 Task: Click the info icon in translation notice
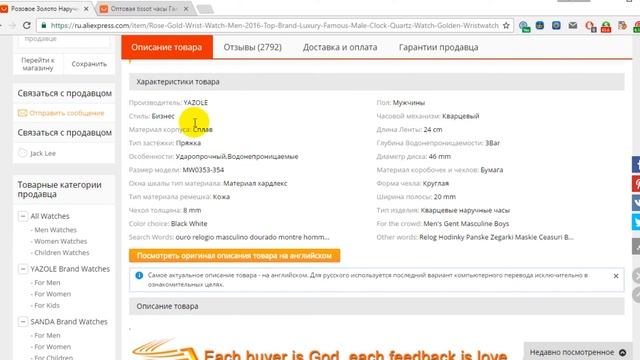(x=139, y=276)
